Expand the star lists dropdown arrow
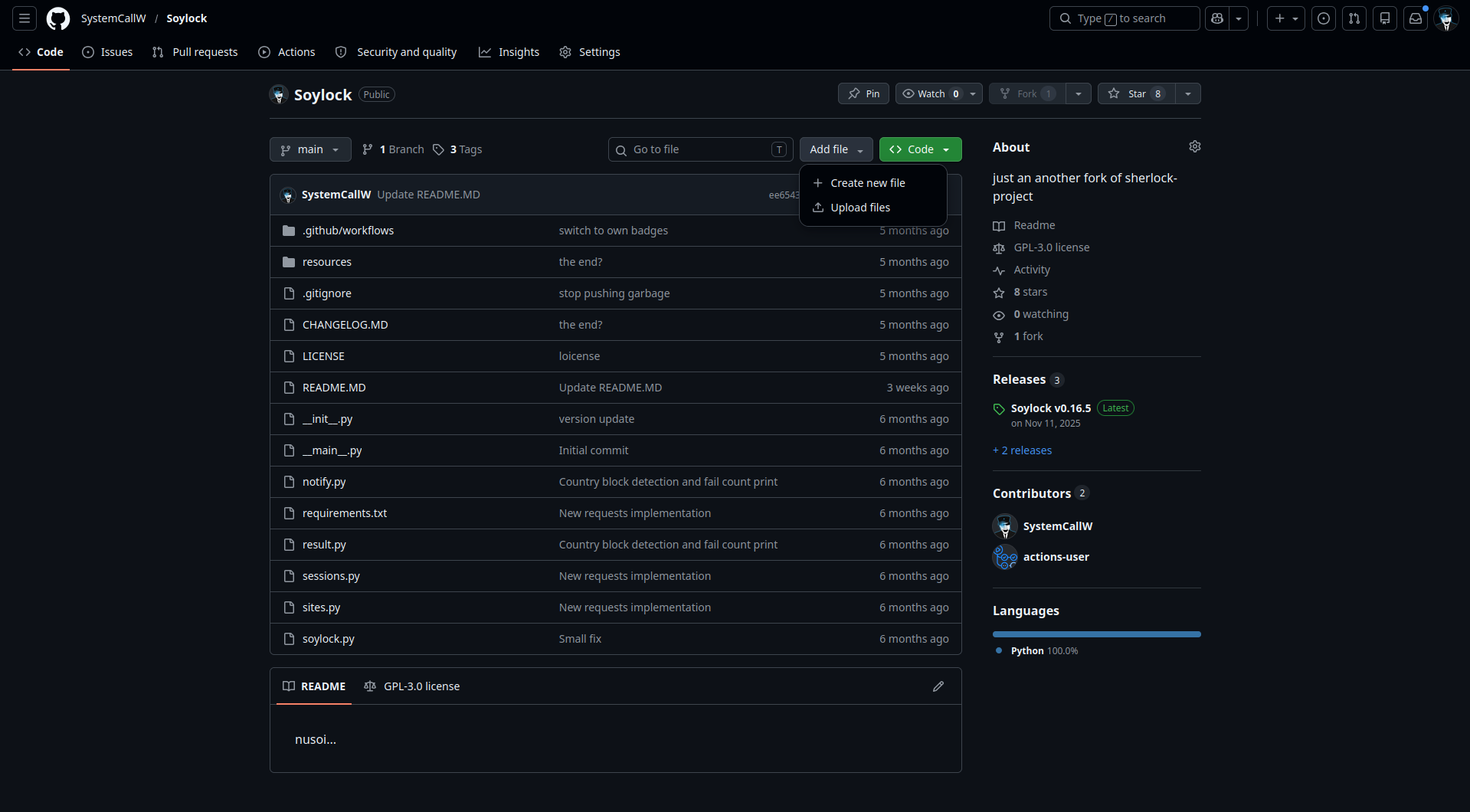Image resolution: width=1470 pixels, height=812 pixels. [x=1188, y=93]
